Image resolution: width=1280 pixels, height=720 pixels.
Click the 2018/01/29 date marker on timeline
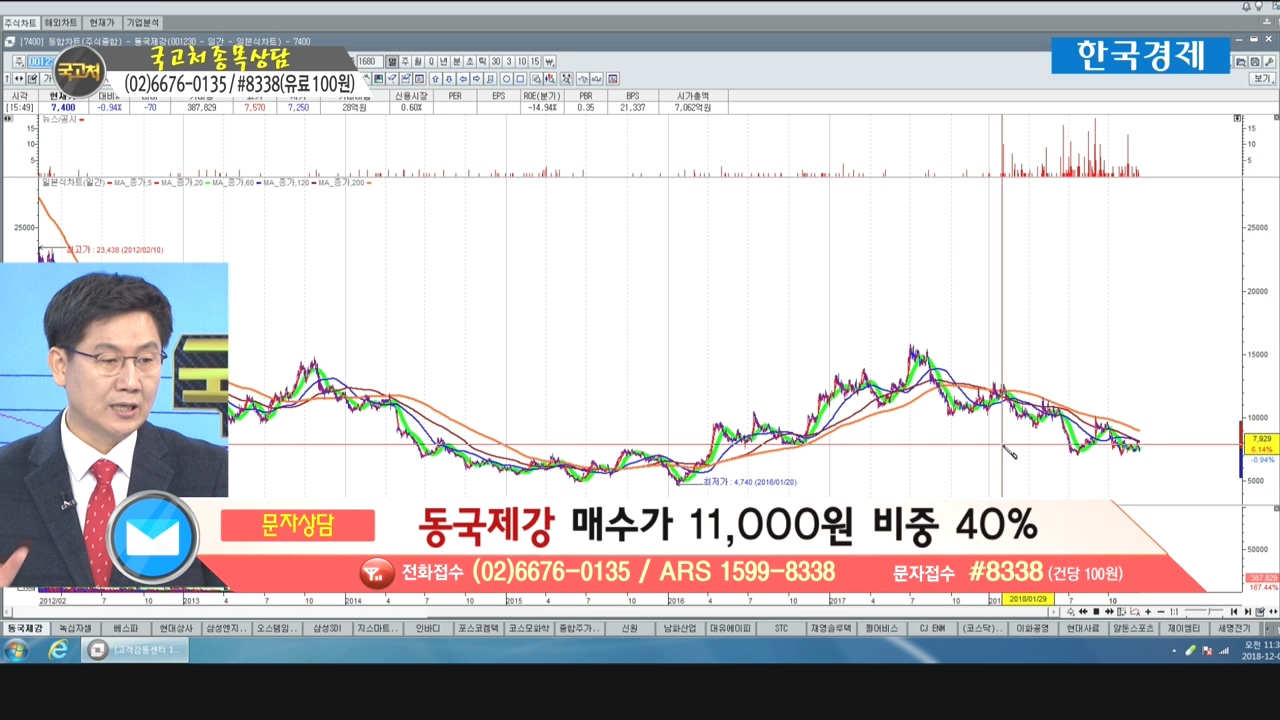(x=1027, y=599)
